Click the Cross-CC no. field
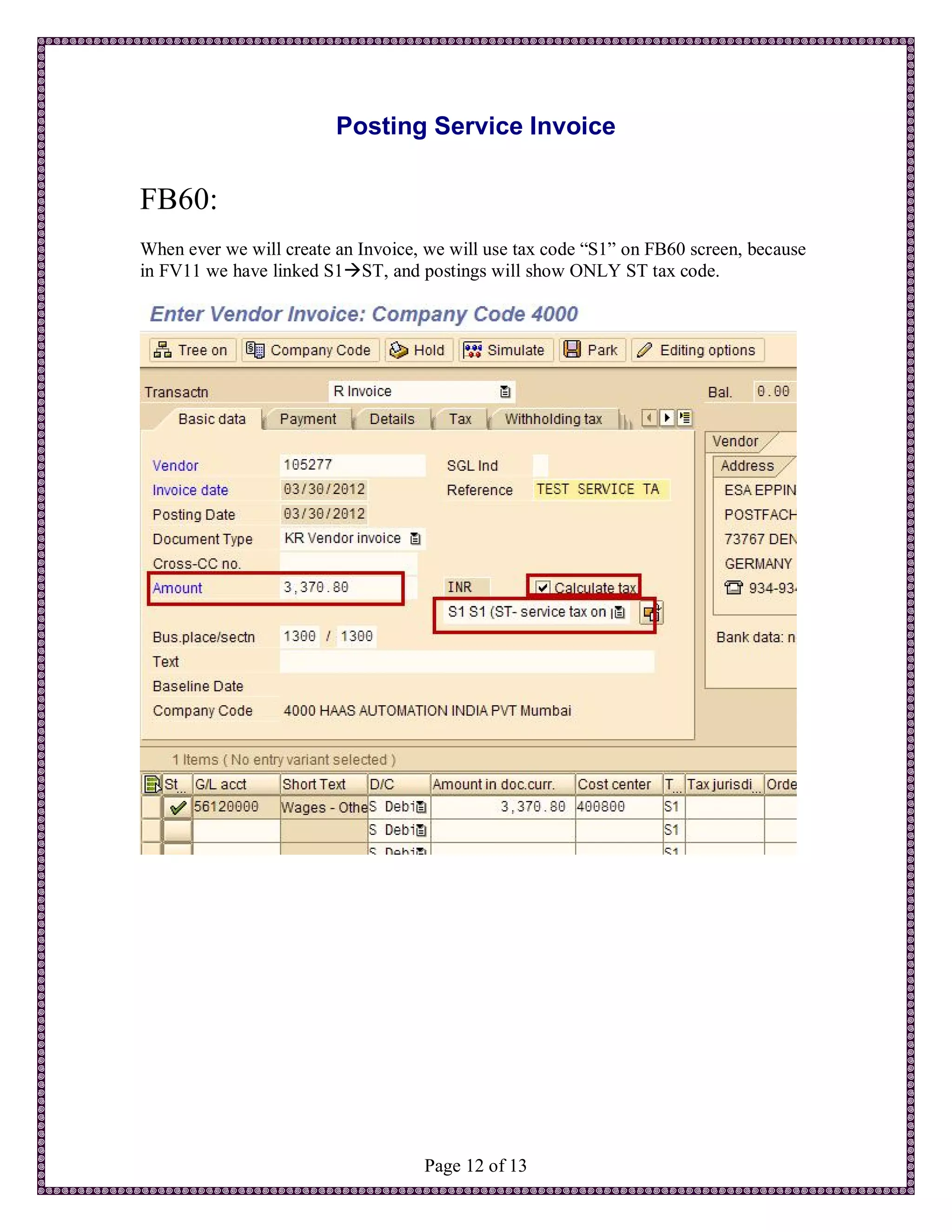The height and width of the screenshot is (1232, 952). 348,563
